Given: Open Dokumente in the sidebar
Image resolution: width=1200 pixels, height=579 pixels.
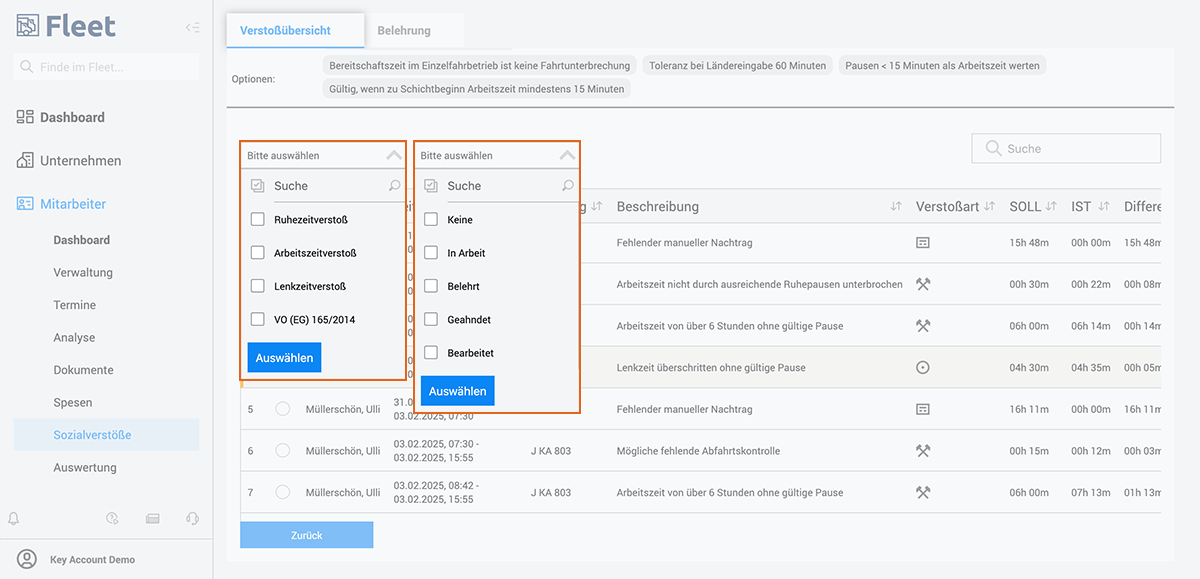Looking at the screenshot, I should point(84,370).
